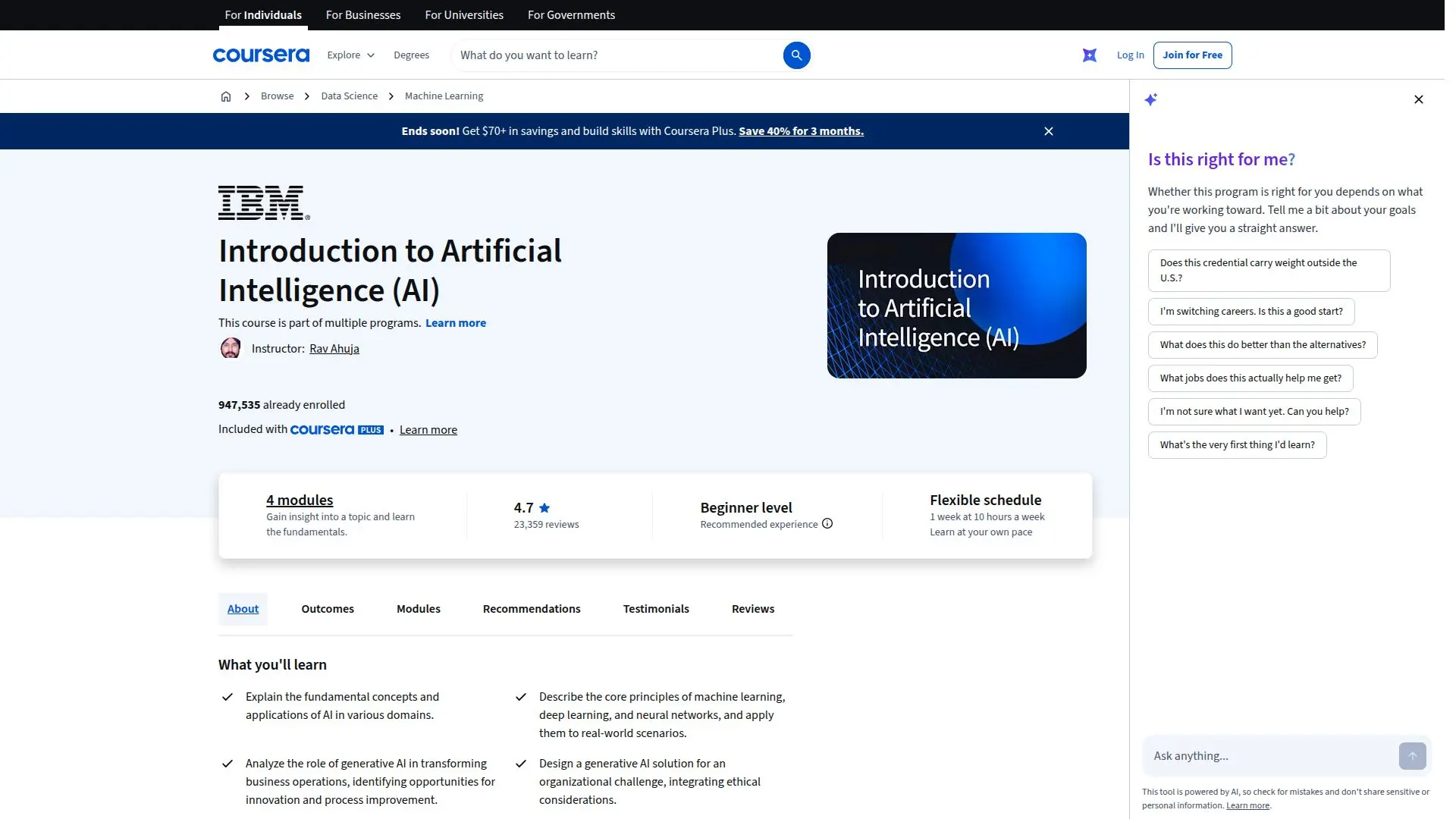Open the Coursera AI coach star icon
This screenshot has width=1456, height=819.
tap(1089, 55)
